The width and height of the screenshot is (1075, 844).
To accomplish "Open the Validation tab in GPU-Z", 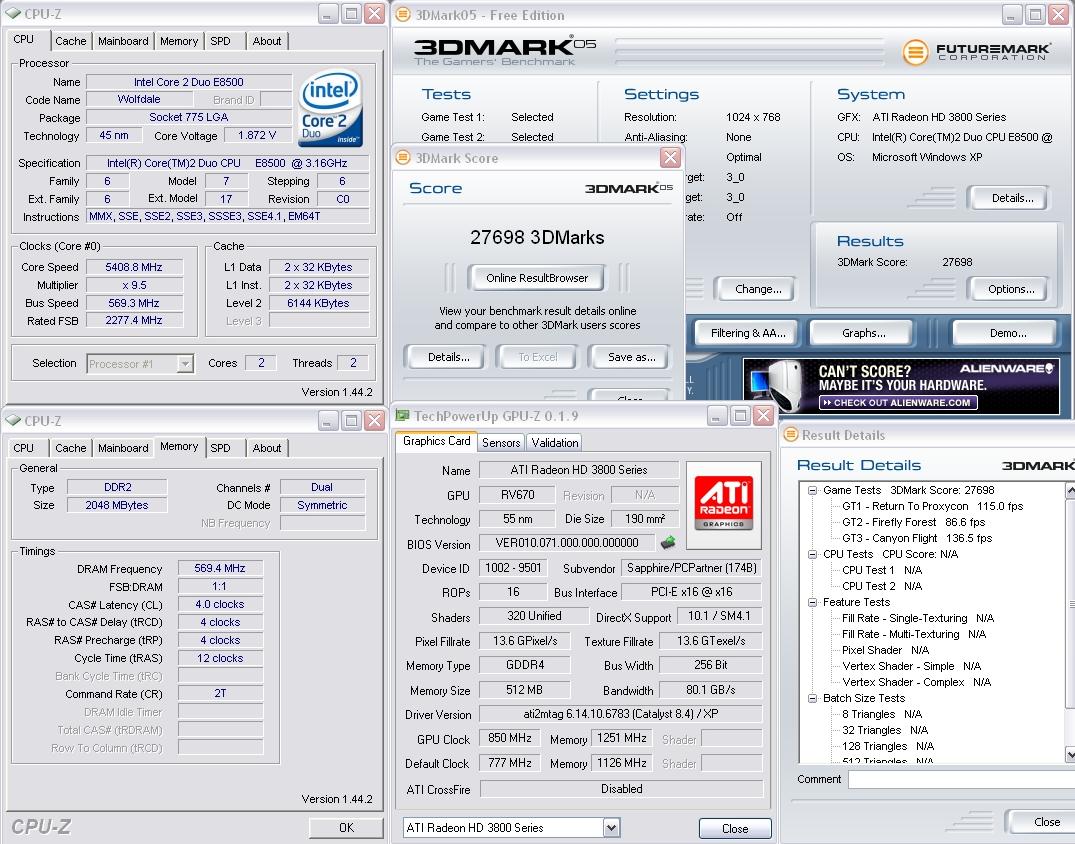I will pyautogui.click(x=555, y=443).
